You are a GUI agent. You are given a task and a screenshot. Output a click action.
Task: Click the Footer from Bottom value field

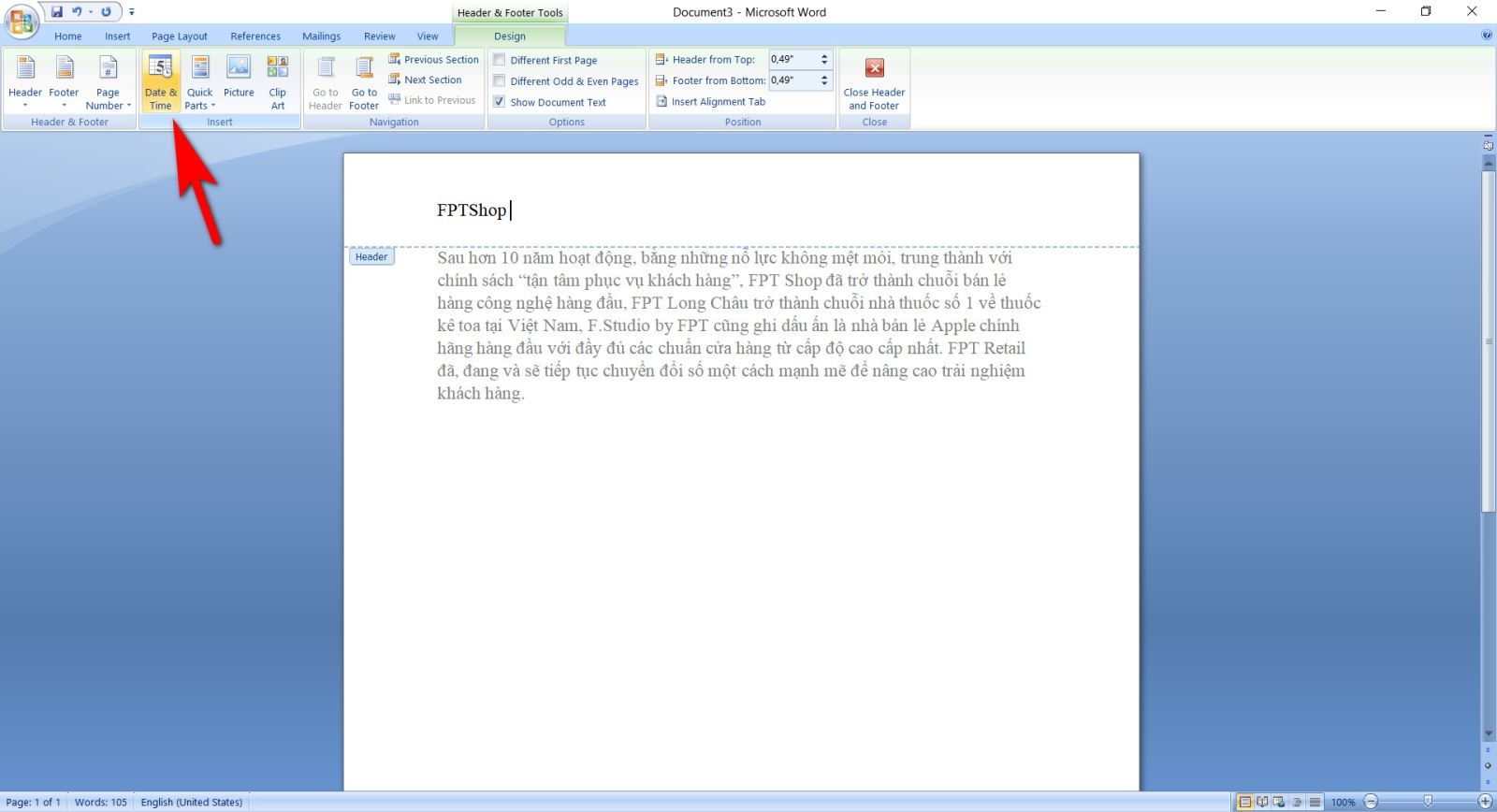click(x=792, y=80)
